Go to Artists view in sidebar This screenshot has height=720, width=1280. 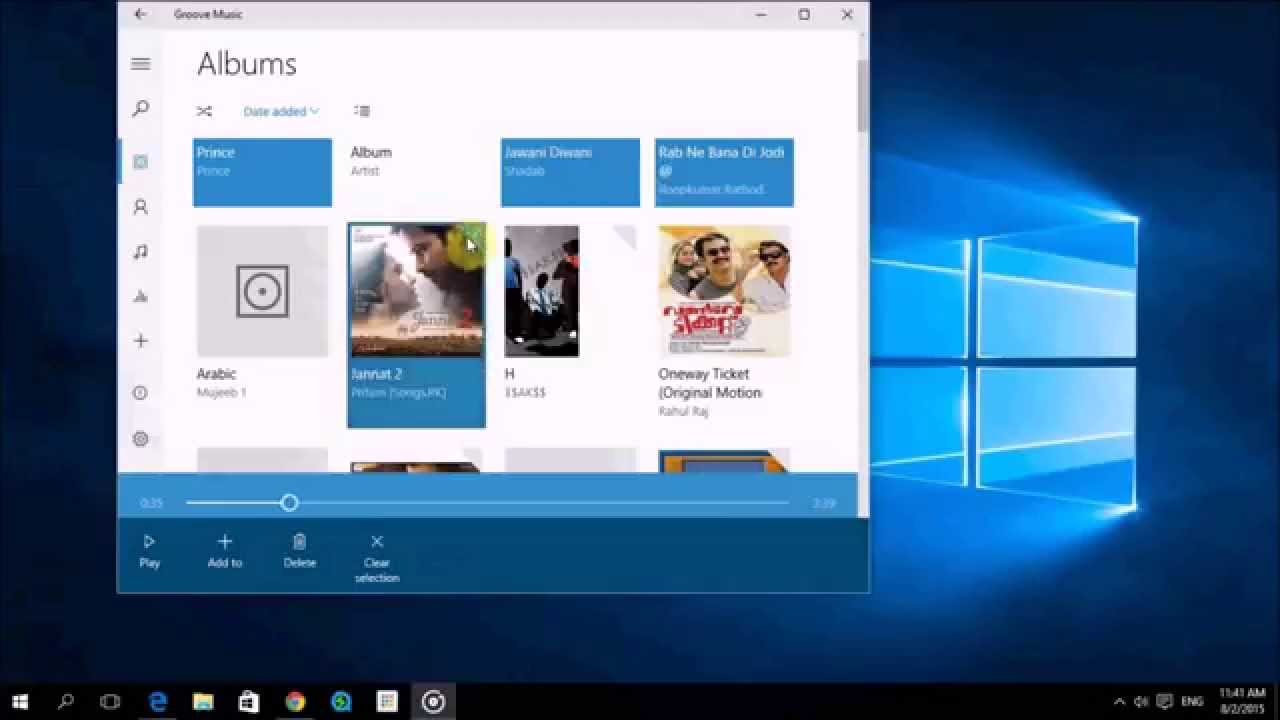coord(140,207)
